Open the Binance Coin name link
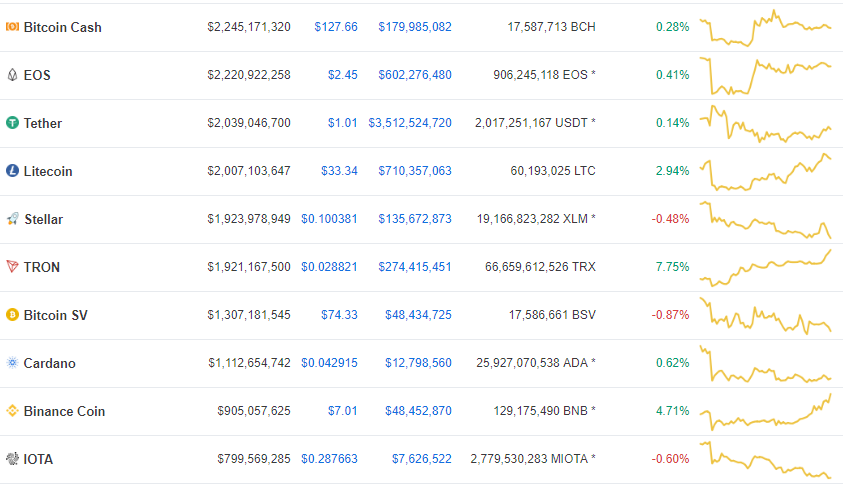 tap(64, 411)
